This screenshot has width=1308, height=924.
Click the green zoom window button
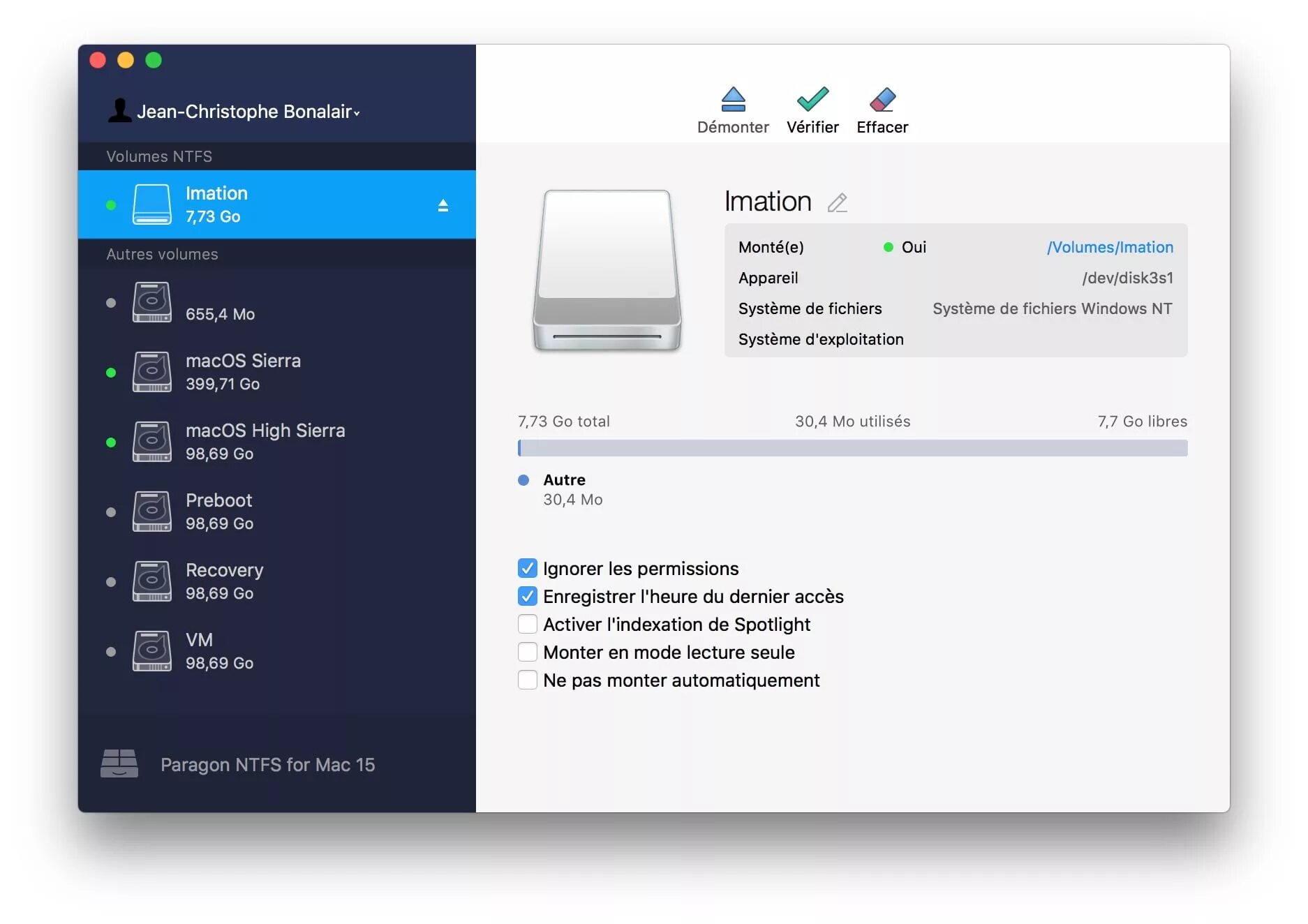[x=154, y=60]
